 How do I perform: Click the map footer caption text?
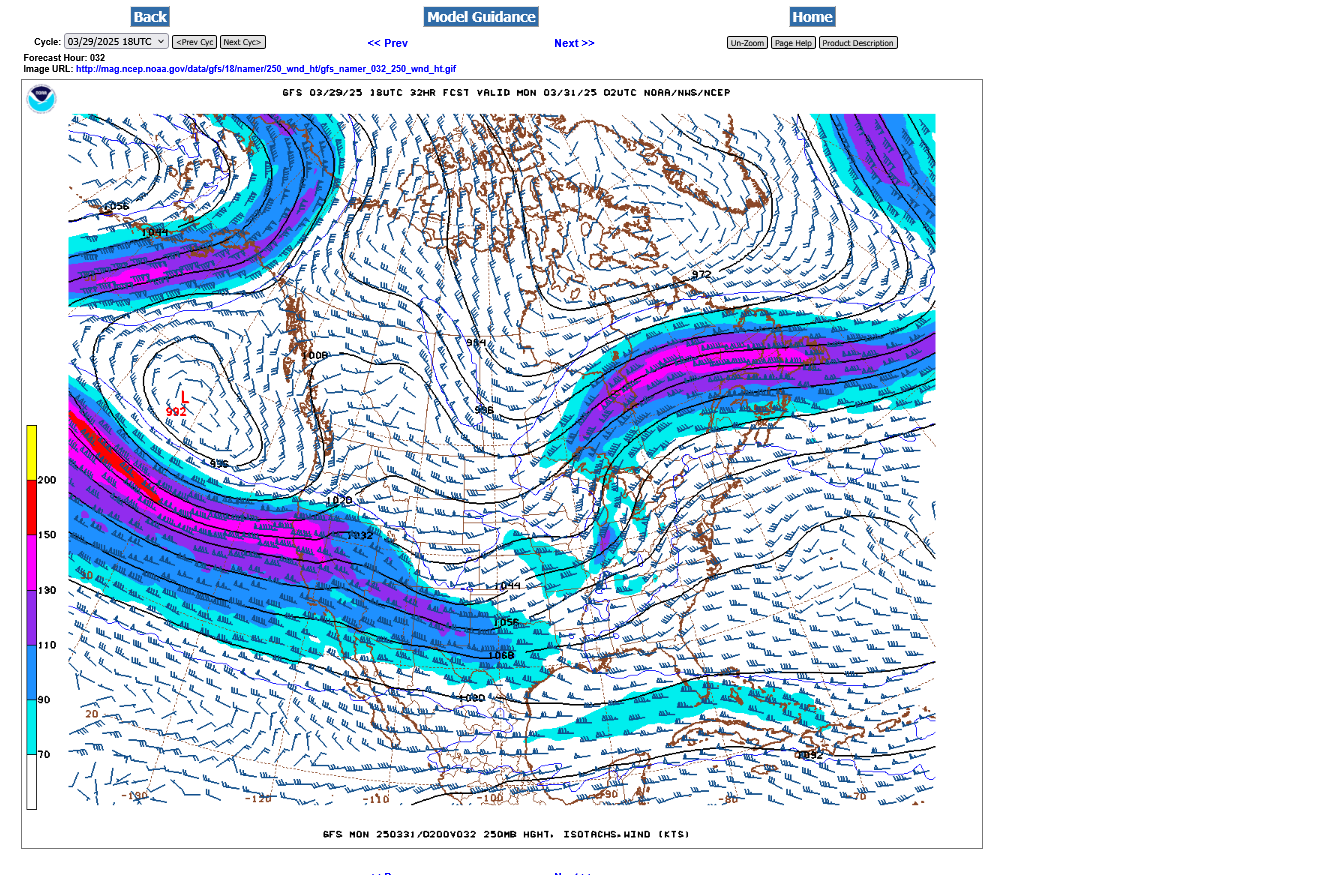pos(506,834)
